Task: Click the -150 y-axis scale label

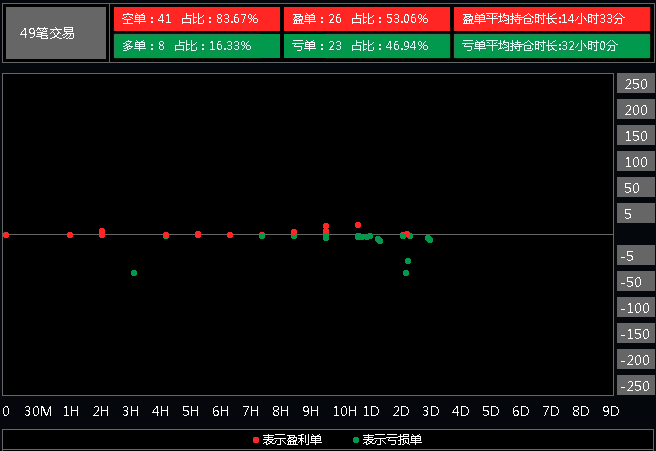Action: point(636,333)
